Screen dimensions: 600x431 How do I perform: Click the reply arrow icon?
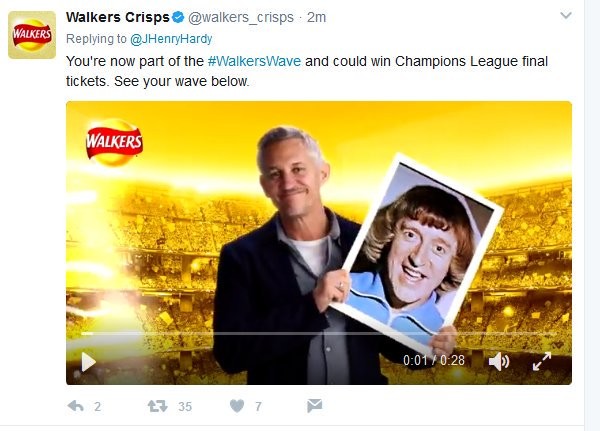click(75, 406)
